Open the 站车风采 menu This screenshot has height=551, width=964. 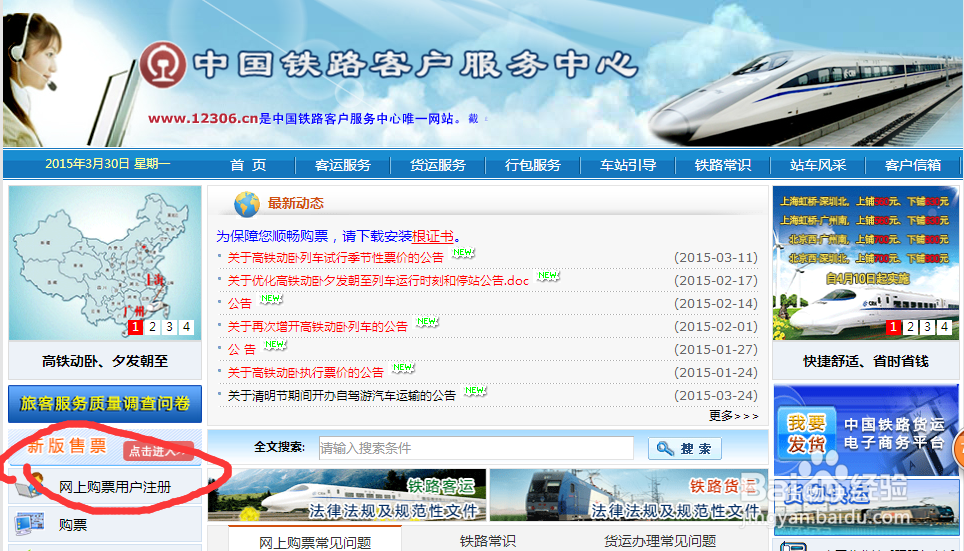tap(818, 165)
